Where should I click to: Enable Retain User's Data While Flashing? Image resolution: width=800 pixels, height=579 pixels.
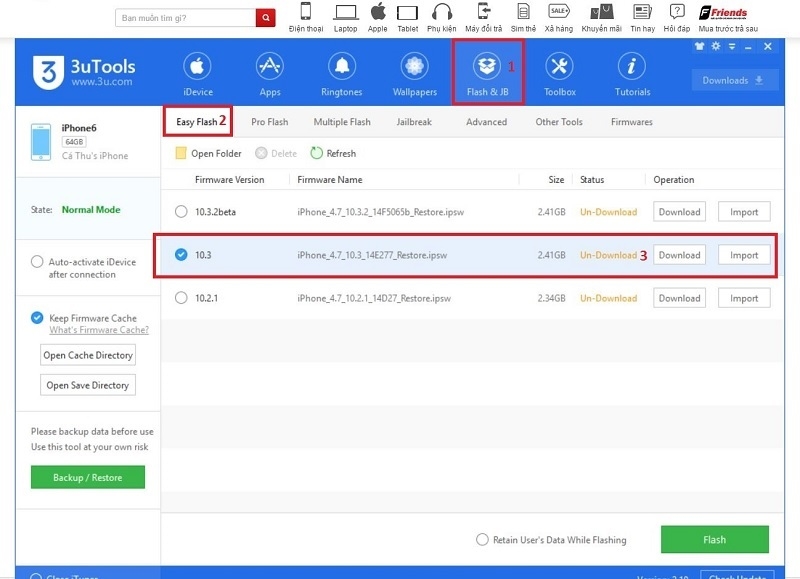[481, 539]
